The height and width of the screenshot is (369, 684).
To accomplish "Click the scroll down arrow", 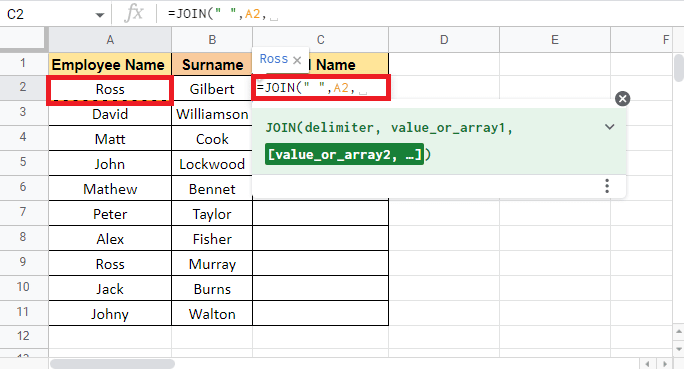I will (678, 349).
